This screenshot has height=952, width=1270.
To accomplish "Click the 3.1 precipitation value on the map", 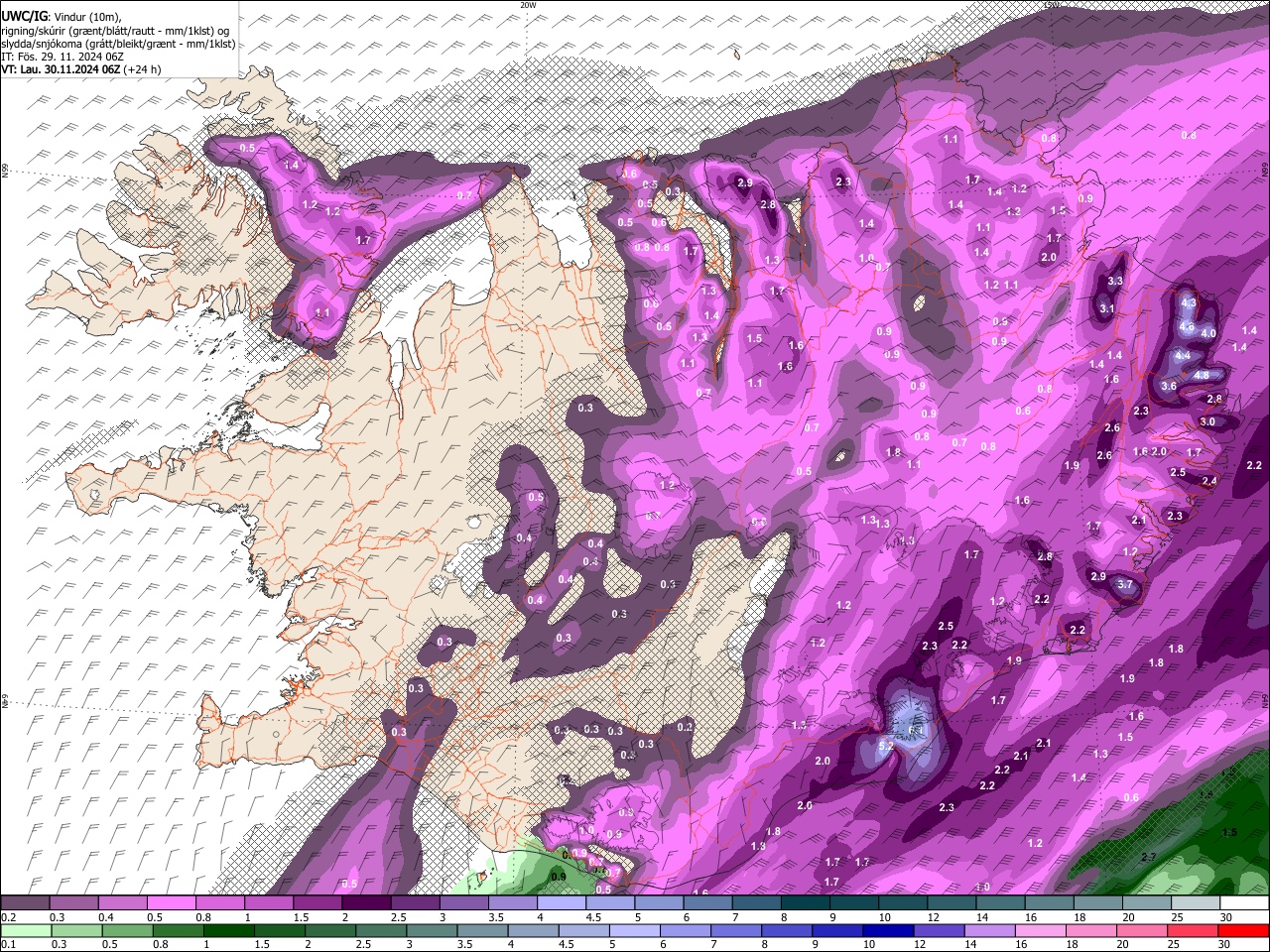I will (x=1107, y=309).
